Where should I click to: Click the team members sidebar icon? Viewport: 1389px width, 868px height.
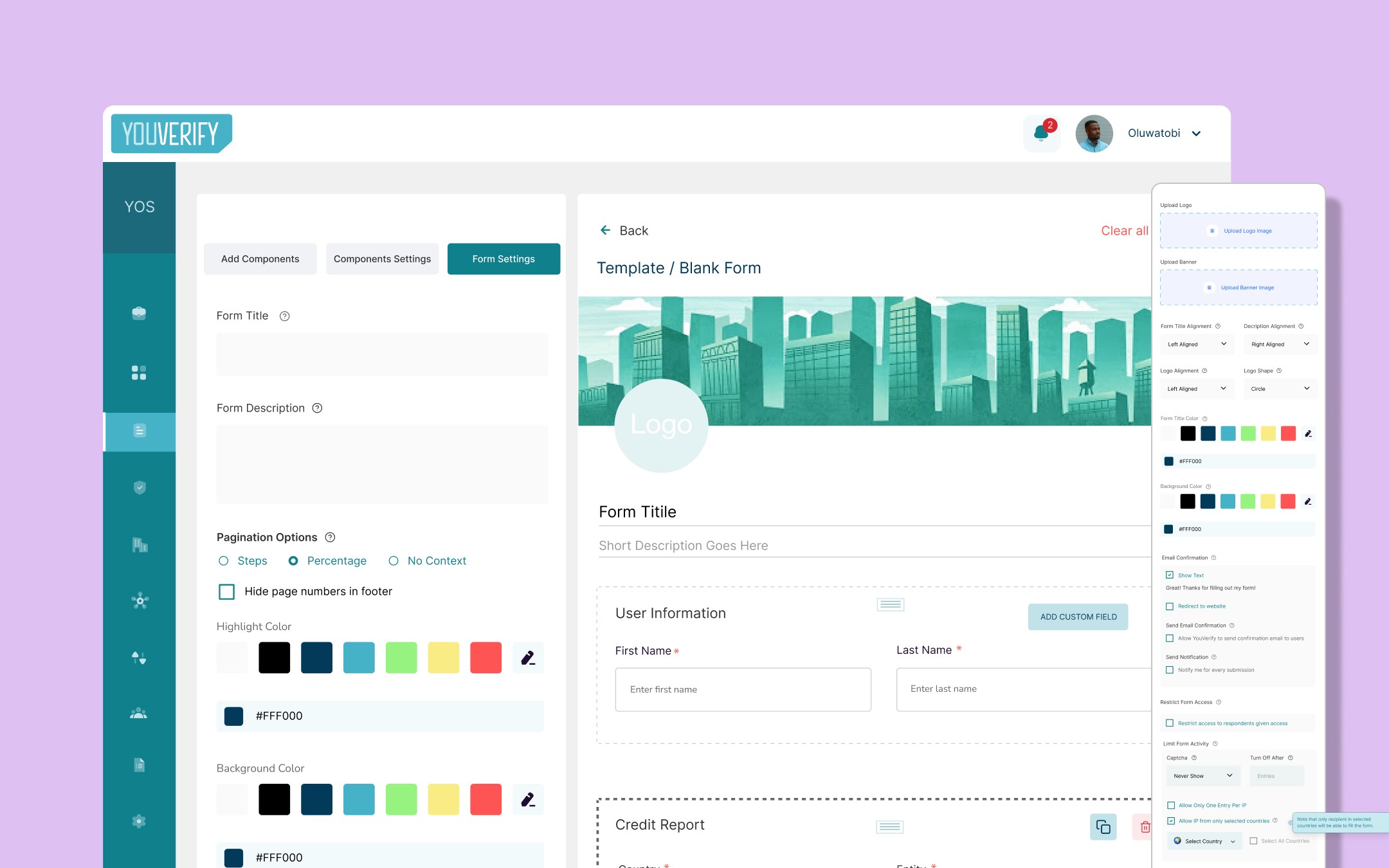[x=139, y=714]
